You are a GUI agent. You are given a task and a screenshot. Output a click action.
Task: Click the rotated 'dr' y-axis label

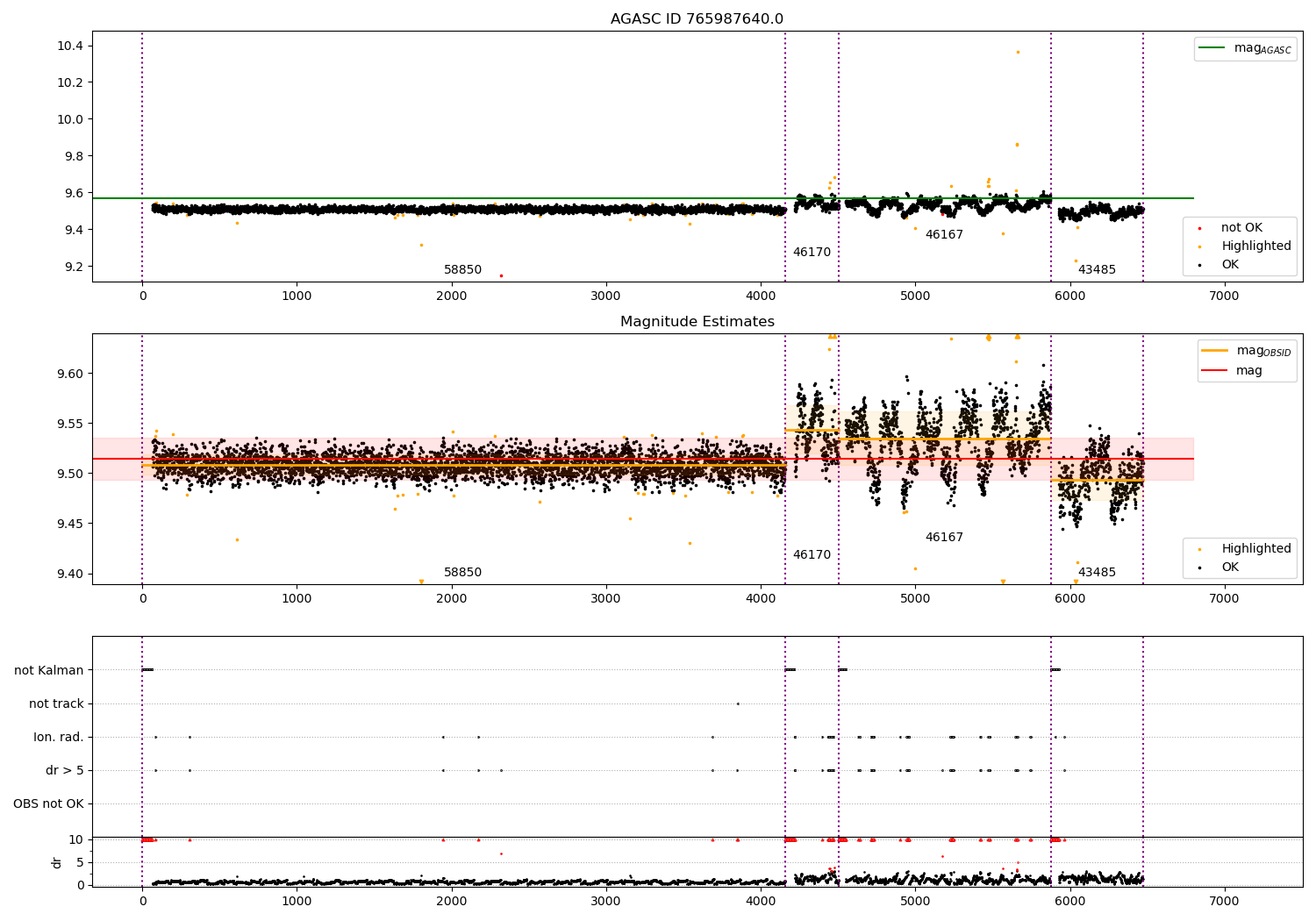point(57,862)
